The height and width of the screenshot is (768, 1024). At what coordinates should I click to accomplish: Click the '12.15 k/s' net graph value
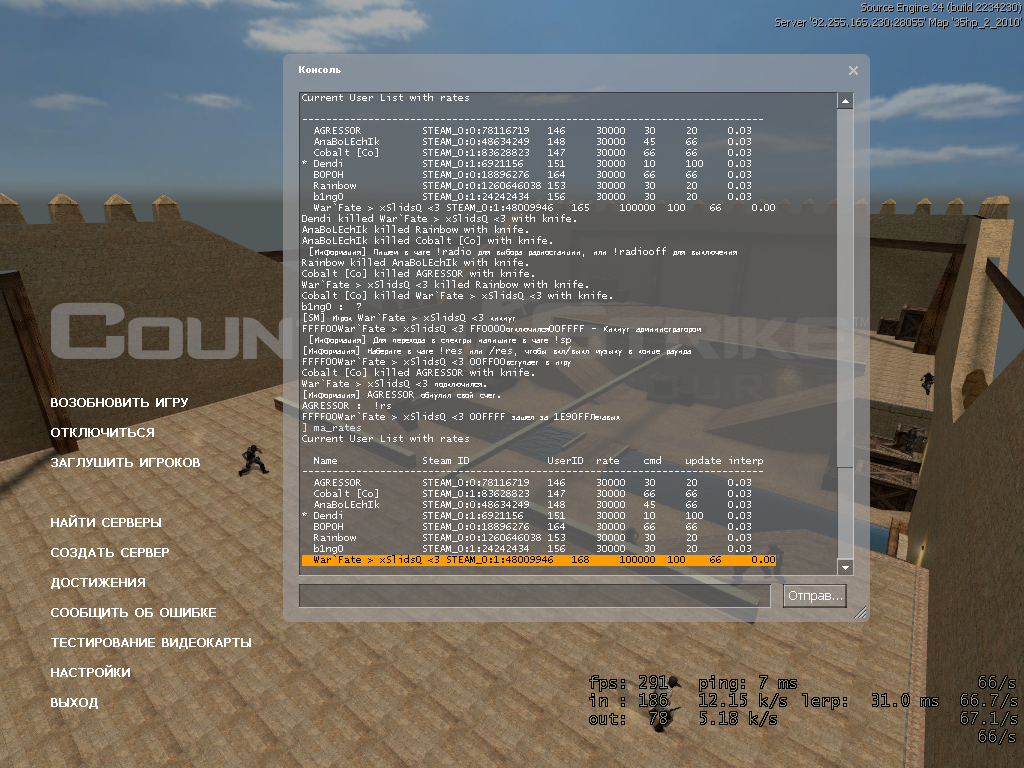pos(743,701)
